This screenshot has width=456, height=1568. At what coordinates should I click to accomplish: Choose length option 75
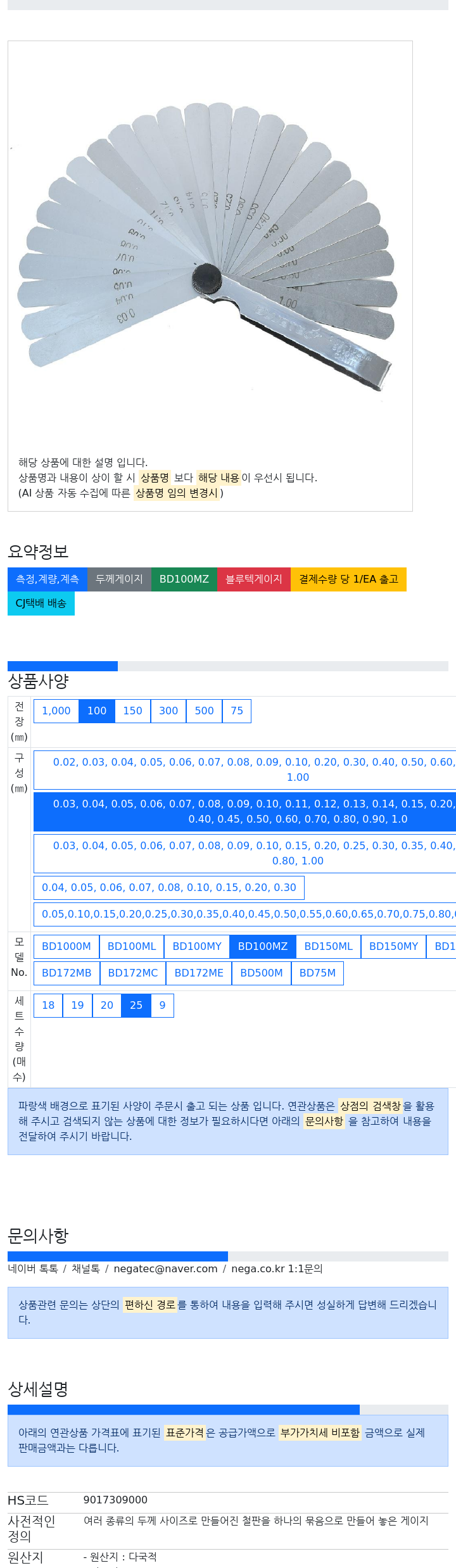click(237, 711)
